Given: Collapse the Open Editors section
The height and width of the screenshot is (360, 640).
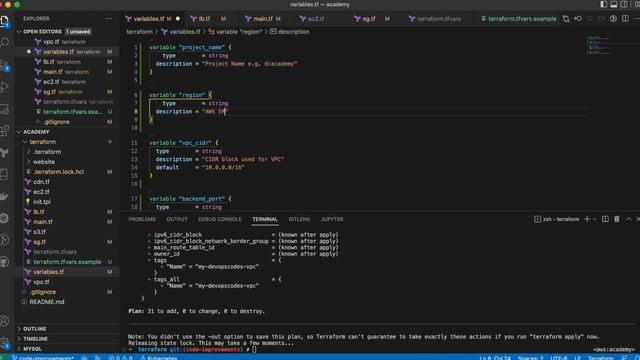Looking at the screenshot, I should pos(42,31).
